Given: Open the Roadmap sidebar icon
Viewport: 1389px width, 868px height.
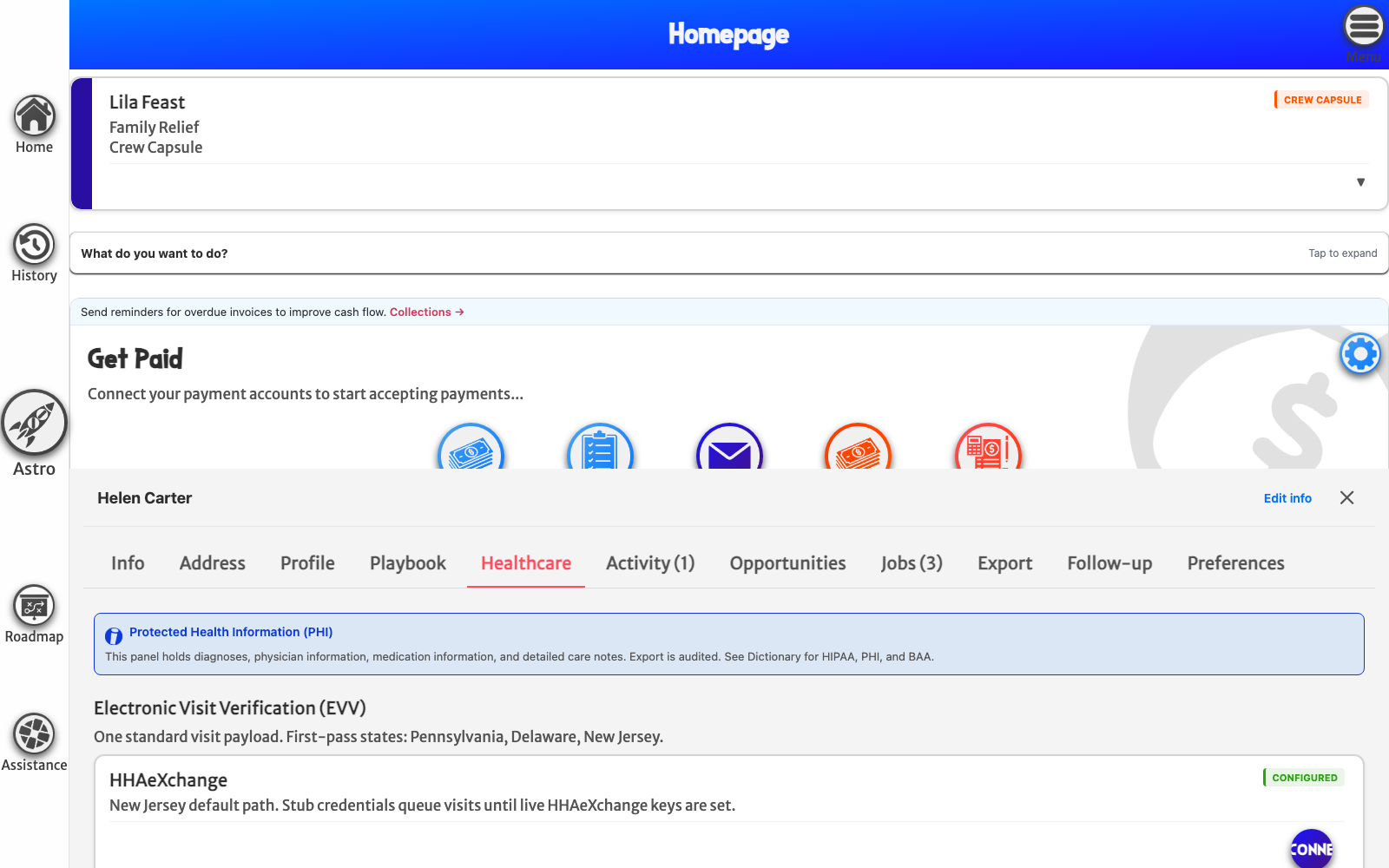Looking at the screenshot, I should coord(34,606).
